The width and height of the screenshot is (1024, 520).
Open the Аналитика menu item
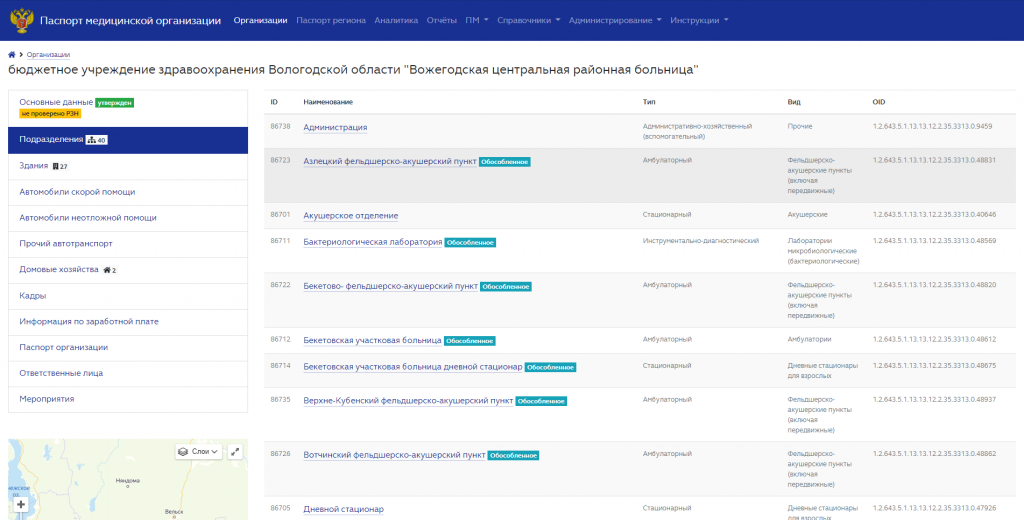[x=396, y=20]
